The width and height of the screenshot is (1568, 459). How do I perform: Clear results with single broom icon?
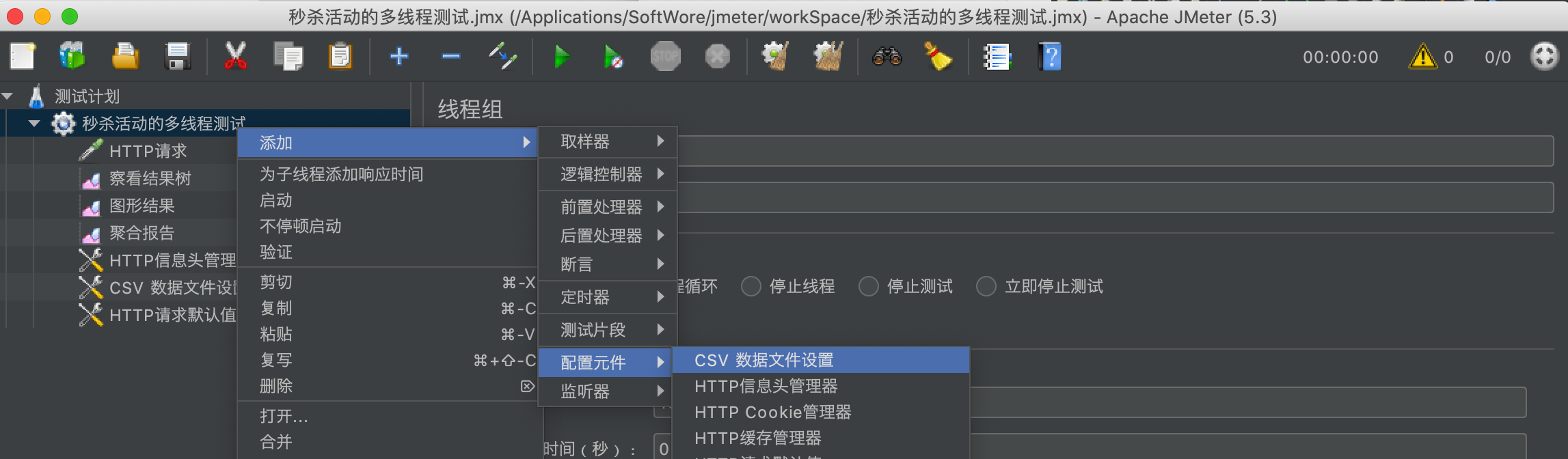coord(775,56)
